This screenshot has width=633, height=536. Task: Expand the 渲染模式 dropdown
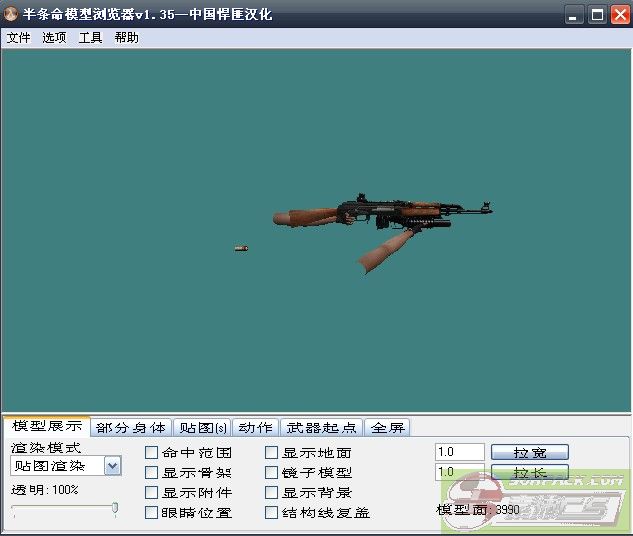[x=112, y=466]
